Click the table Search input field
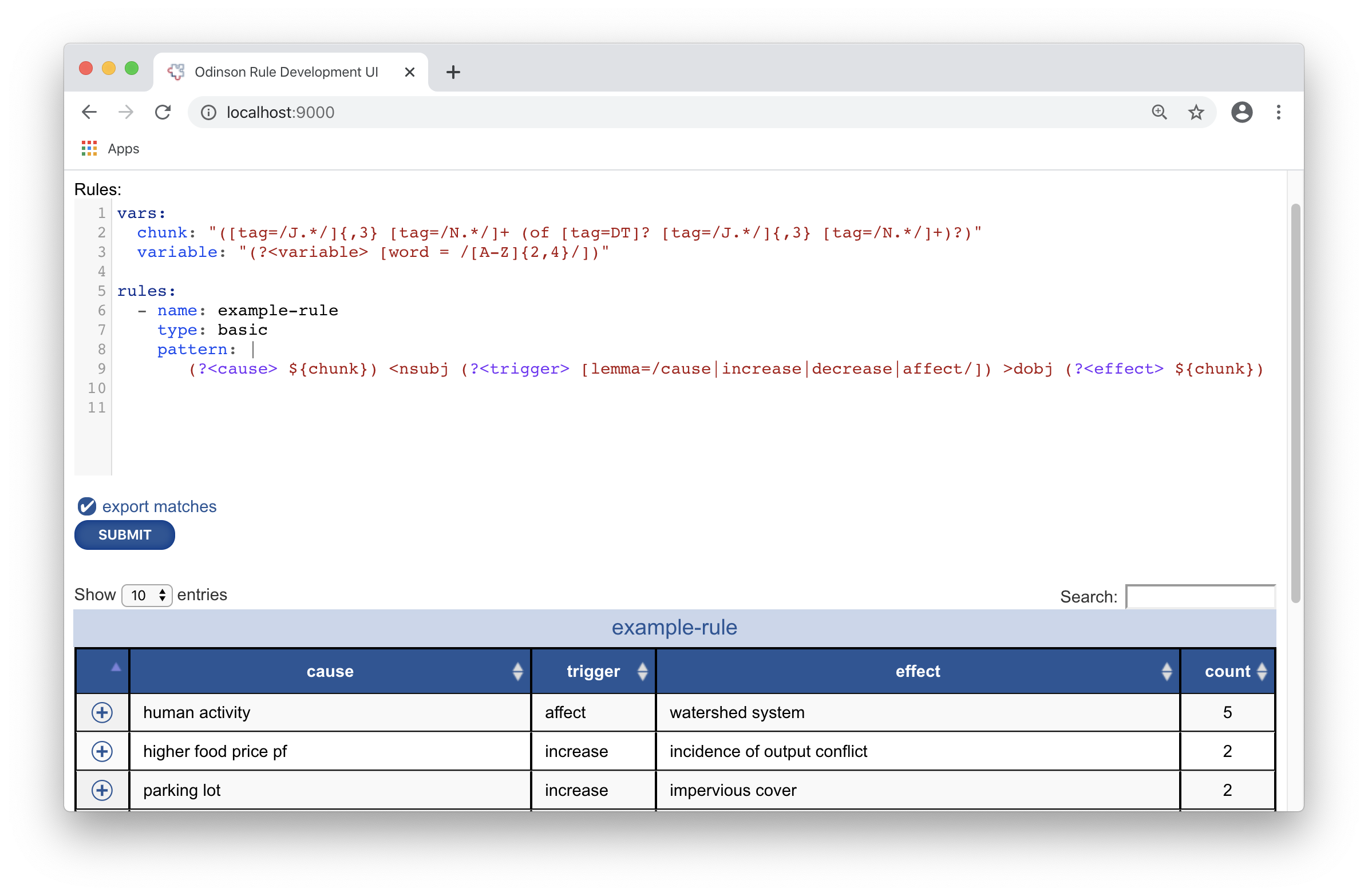Image resolution: width=1368 pixels, height=896 pixels. (1200, 597)
